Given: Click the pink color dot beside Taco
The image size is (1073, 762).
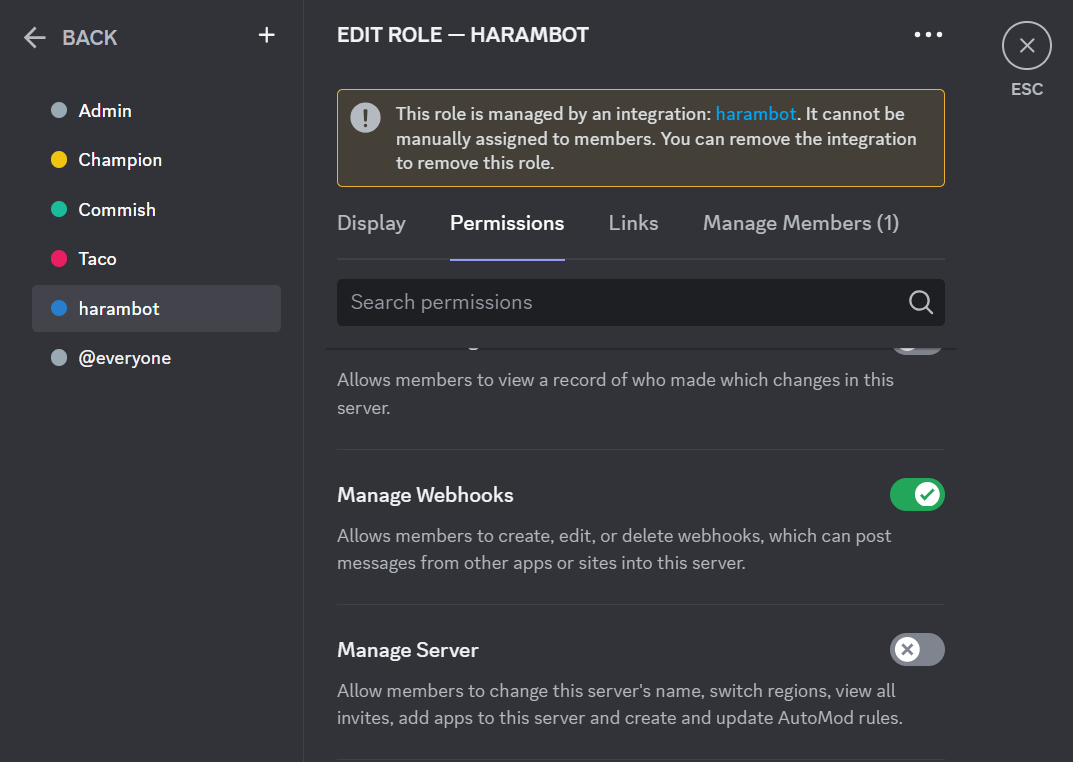Looking at the screenshot, I should click(59, 259).
